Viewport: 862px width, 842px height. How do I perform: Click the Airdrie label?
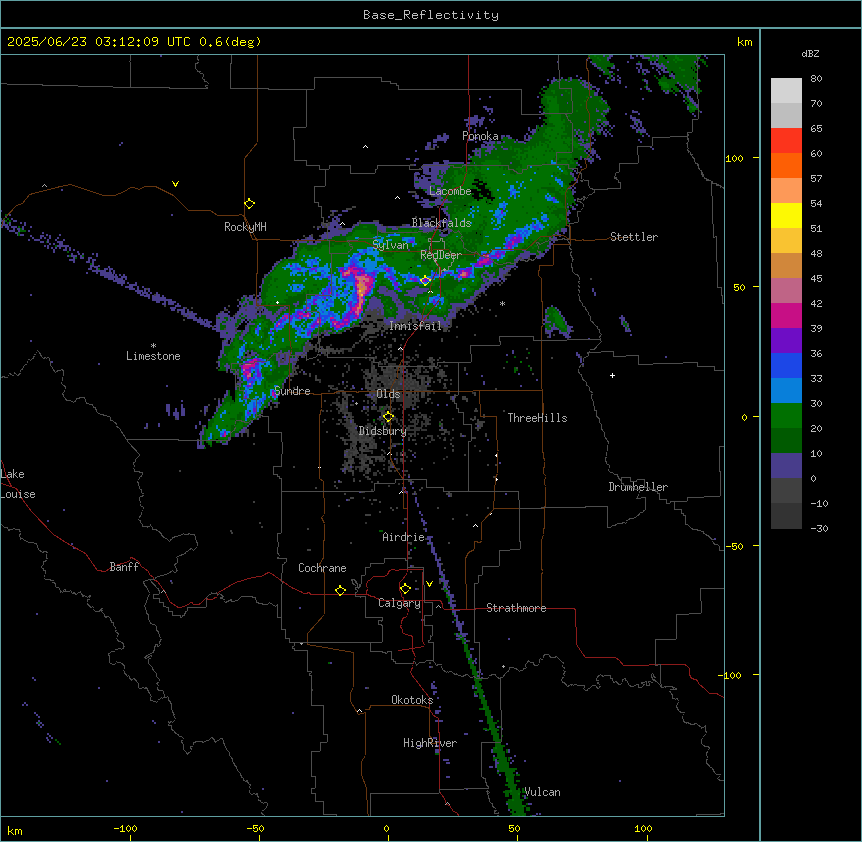tap(404, 537)
